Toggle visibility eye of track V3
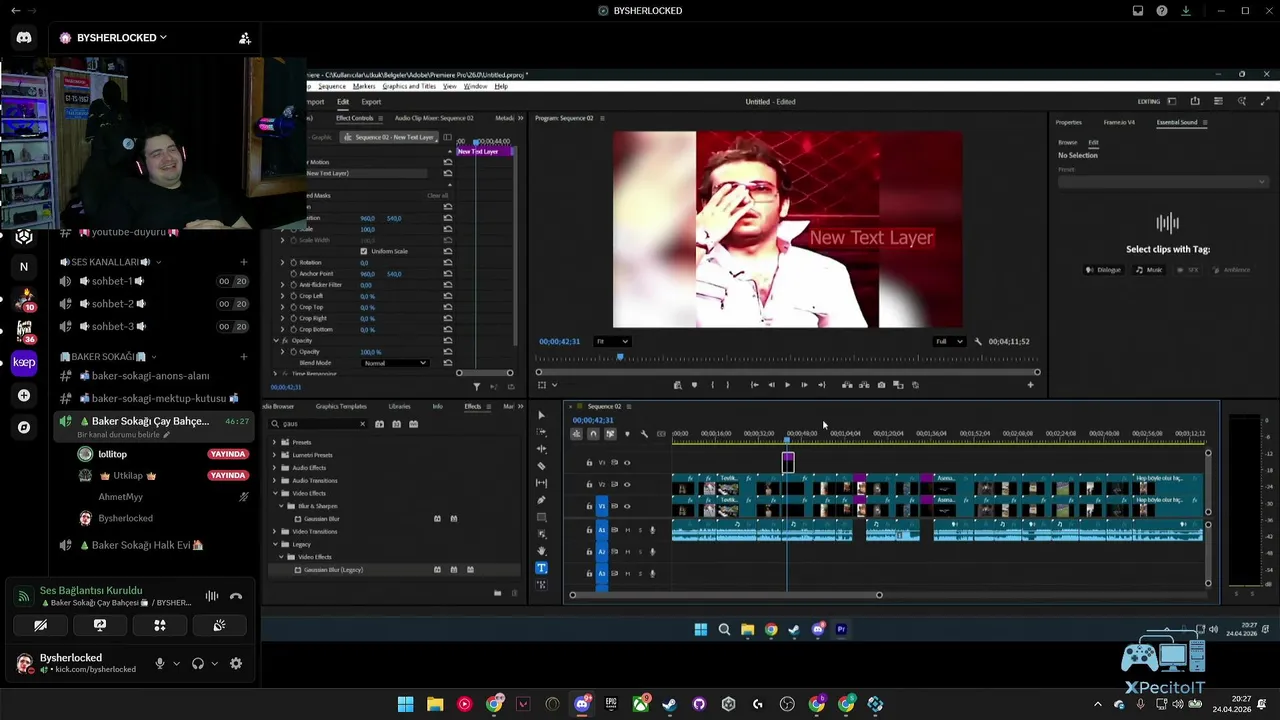The width and height of the screenshot is (1280, 720). 627,462
